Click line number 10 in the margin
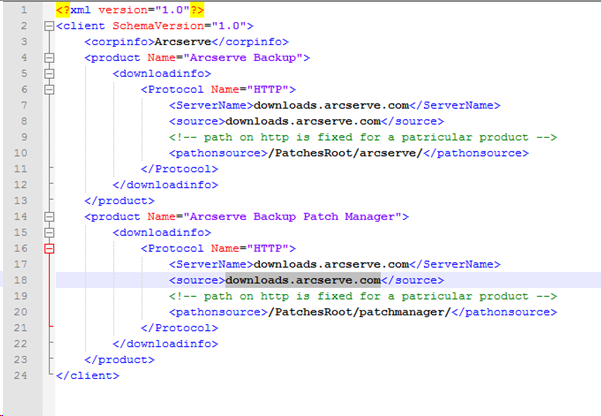 (x=22, y=153)
